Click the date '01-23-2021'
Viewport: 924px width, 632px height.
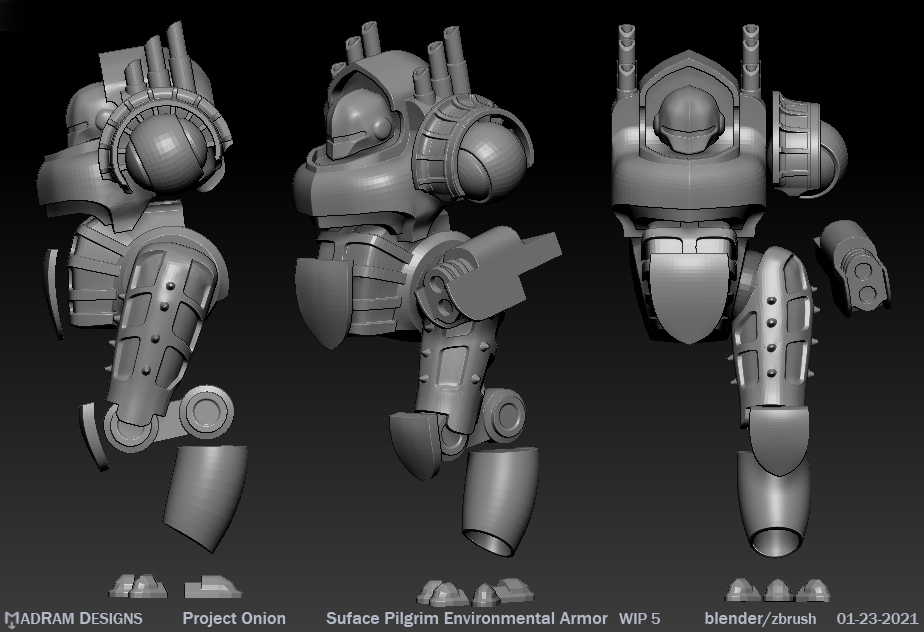[x=877, y=619]
